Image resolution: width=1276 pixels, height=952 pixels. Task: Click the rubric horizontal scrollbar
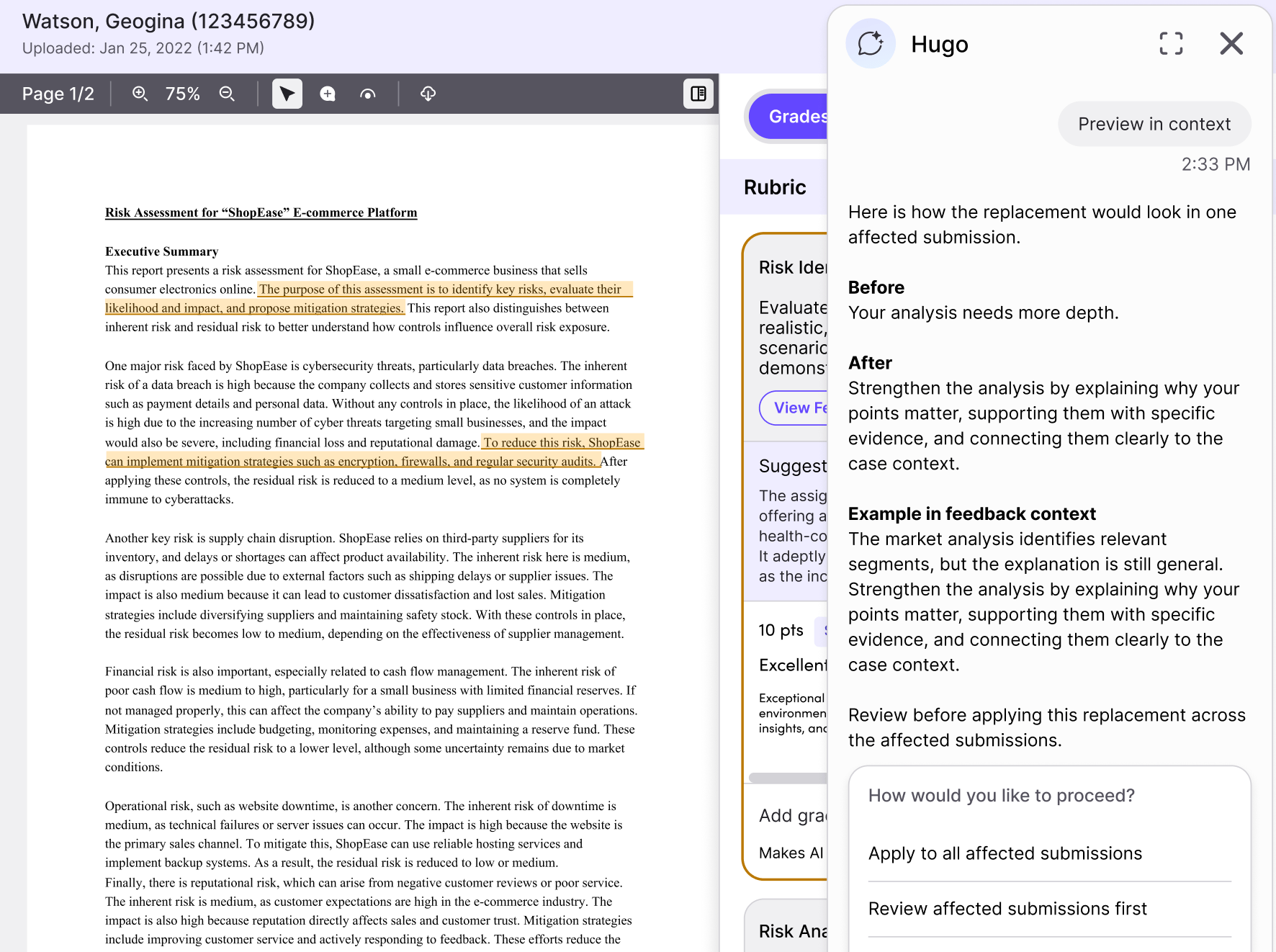click(788, 778)
